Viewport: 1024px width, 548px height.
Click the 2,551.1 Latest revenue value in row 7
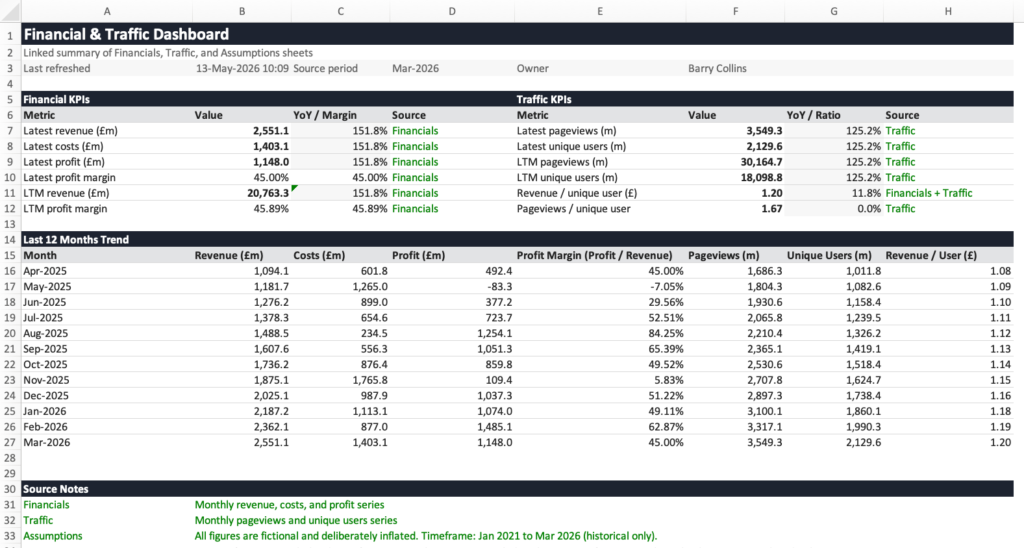(271, 131)
